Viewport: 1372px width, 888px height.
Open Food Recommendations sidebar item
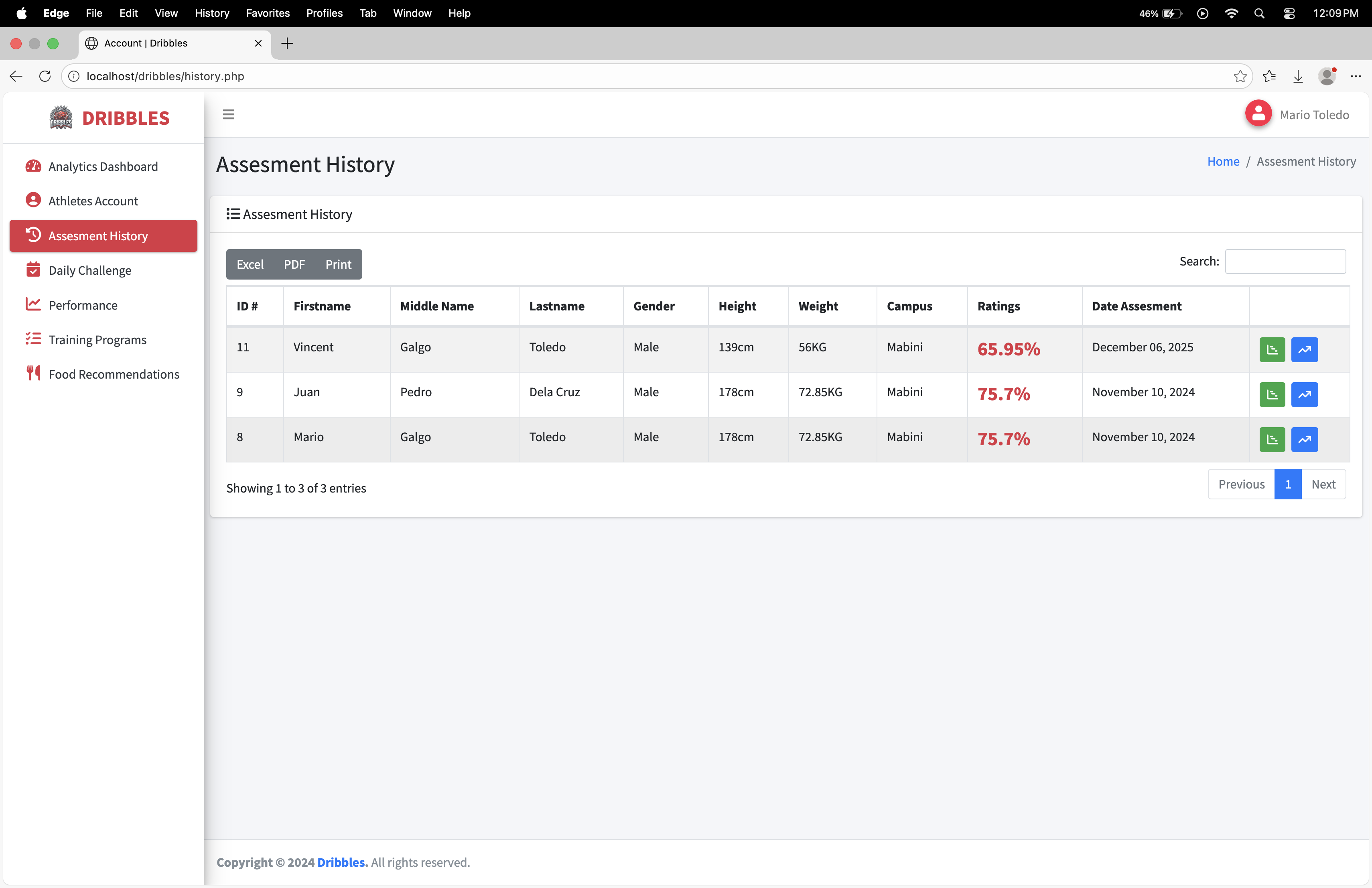pos(114,374)
